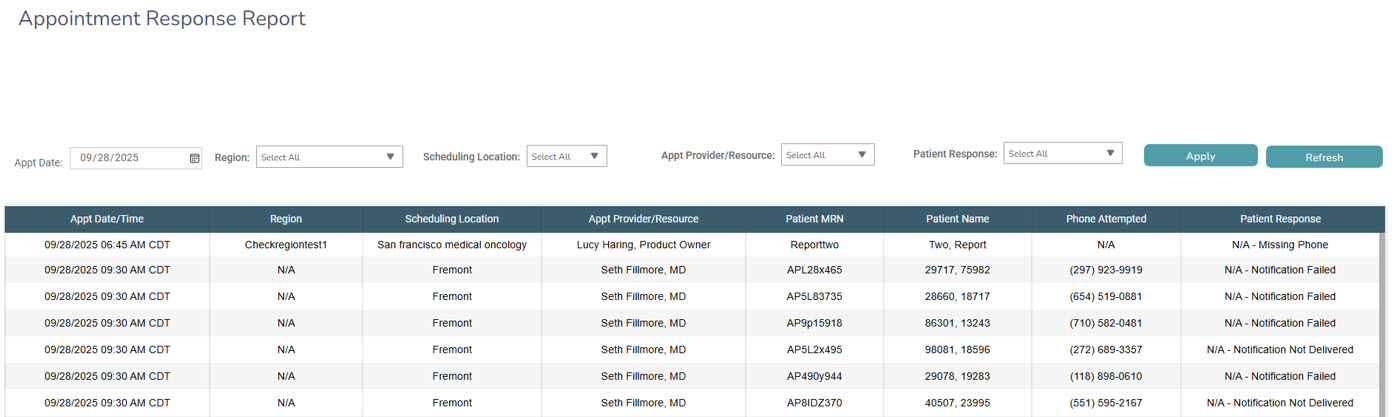Select the Scheduling Location column header
This screenshot has height=417, width=1398.
[452, 219]
